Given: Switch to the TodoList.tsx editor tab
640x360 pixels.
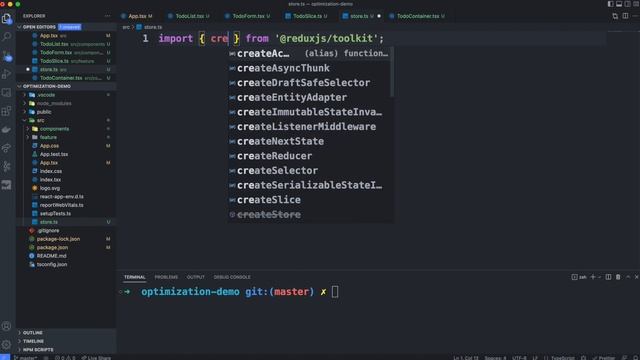Looking at the screenshot, I should 189,16.
